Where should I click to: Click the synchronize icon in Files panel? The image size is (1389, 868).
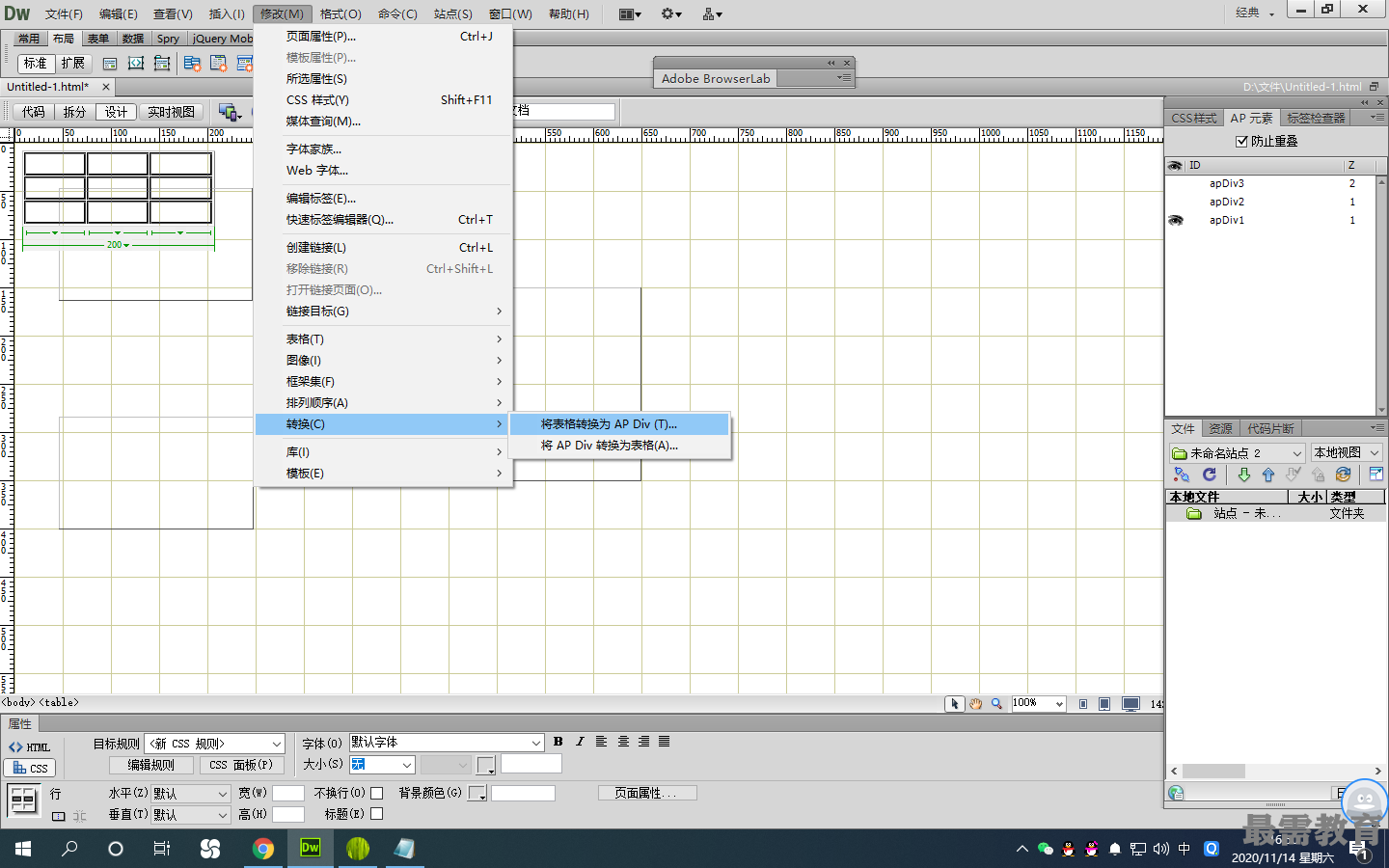pos(1343,475)
